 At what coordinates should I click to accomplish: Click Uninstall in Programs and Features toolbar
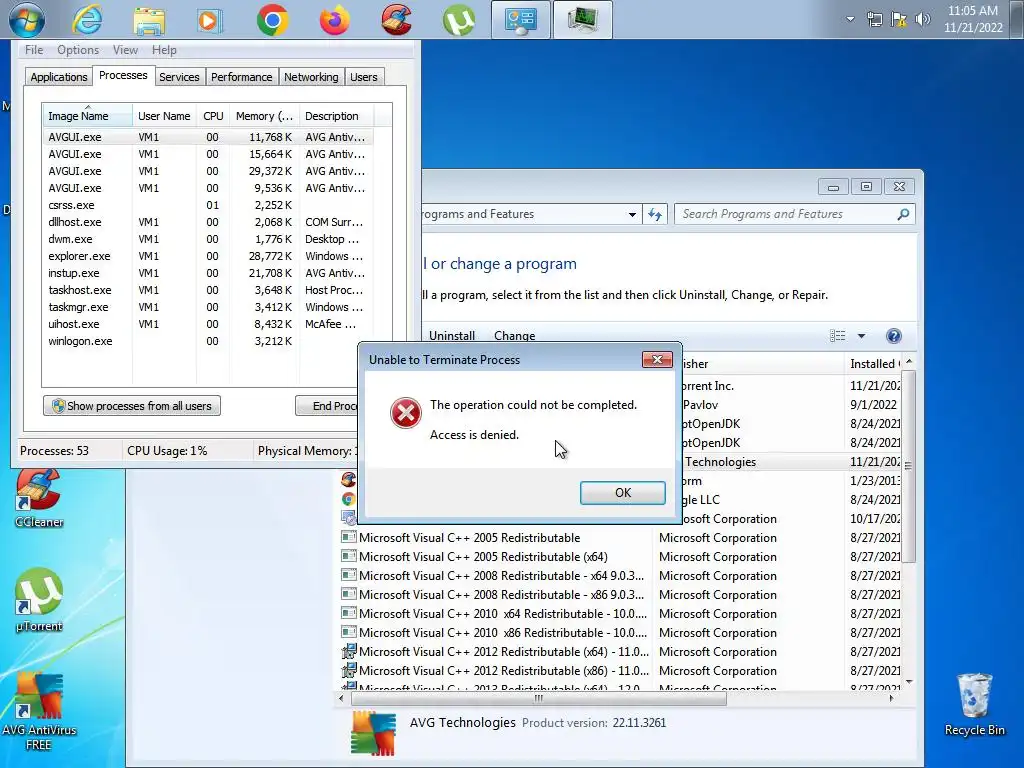point(451,336)
